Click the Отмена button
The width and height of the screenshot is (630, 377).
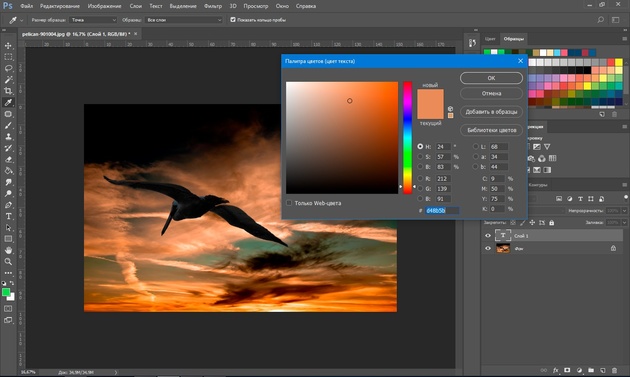point(491,93)
